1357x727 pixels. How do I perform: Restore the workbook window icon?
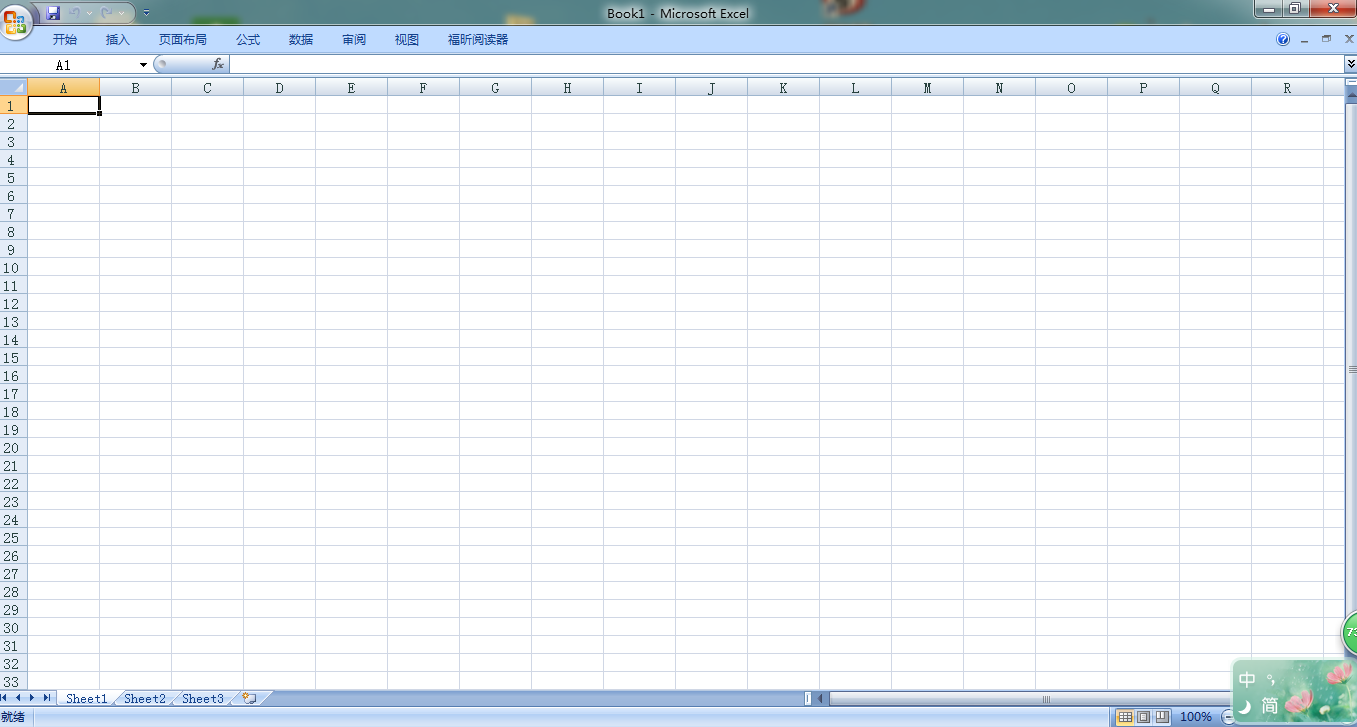click(x=1327, y=40)
